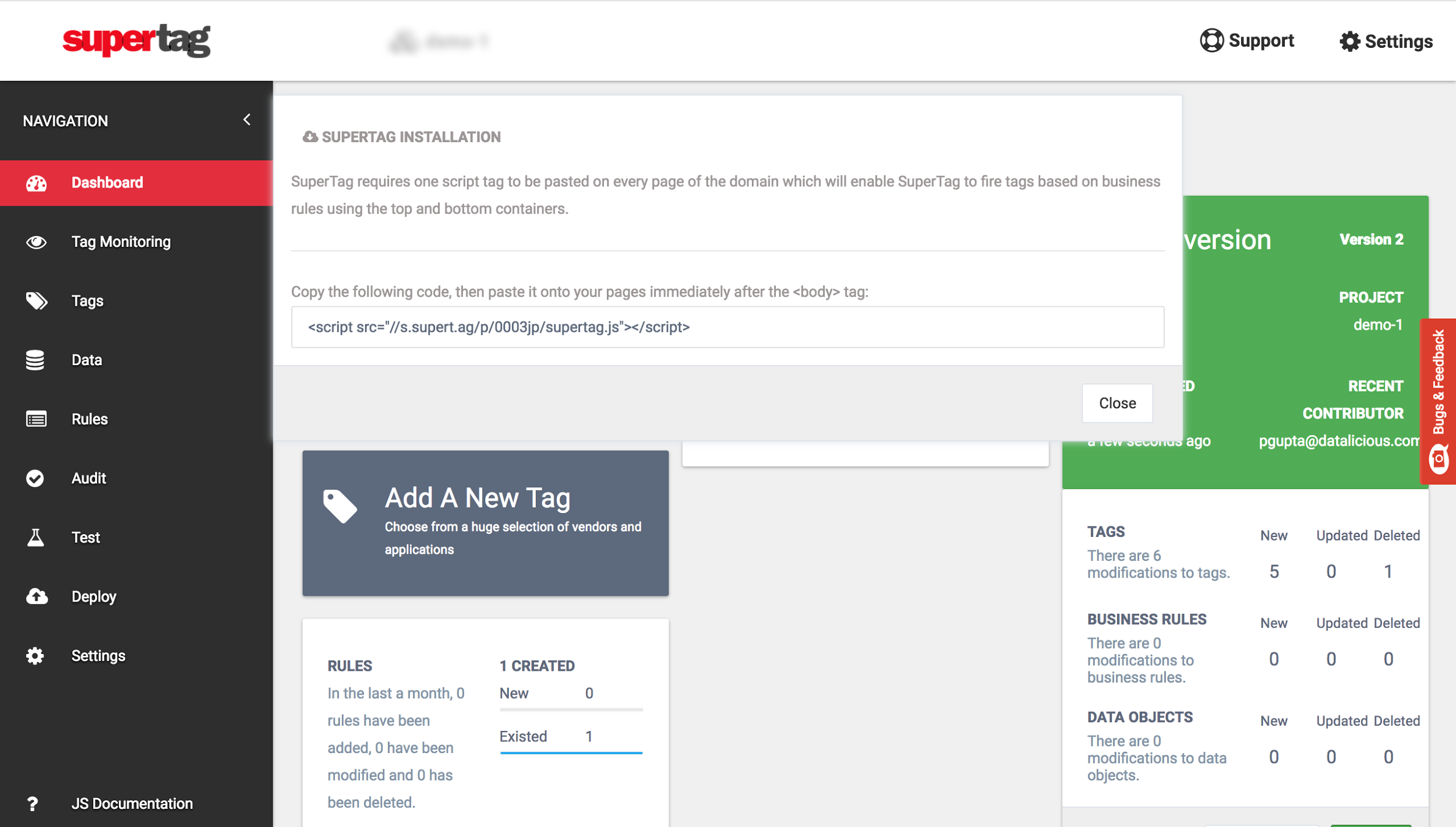Click the Tags icon in sidebar
The image size is (1456, 827).
36,301
